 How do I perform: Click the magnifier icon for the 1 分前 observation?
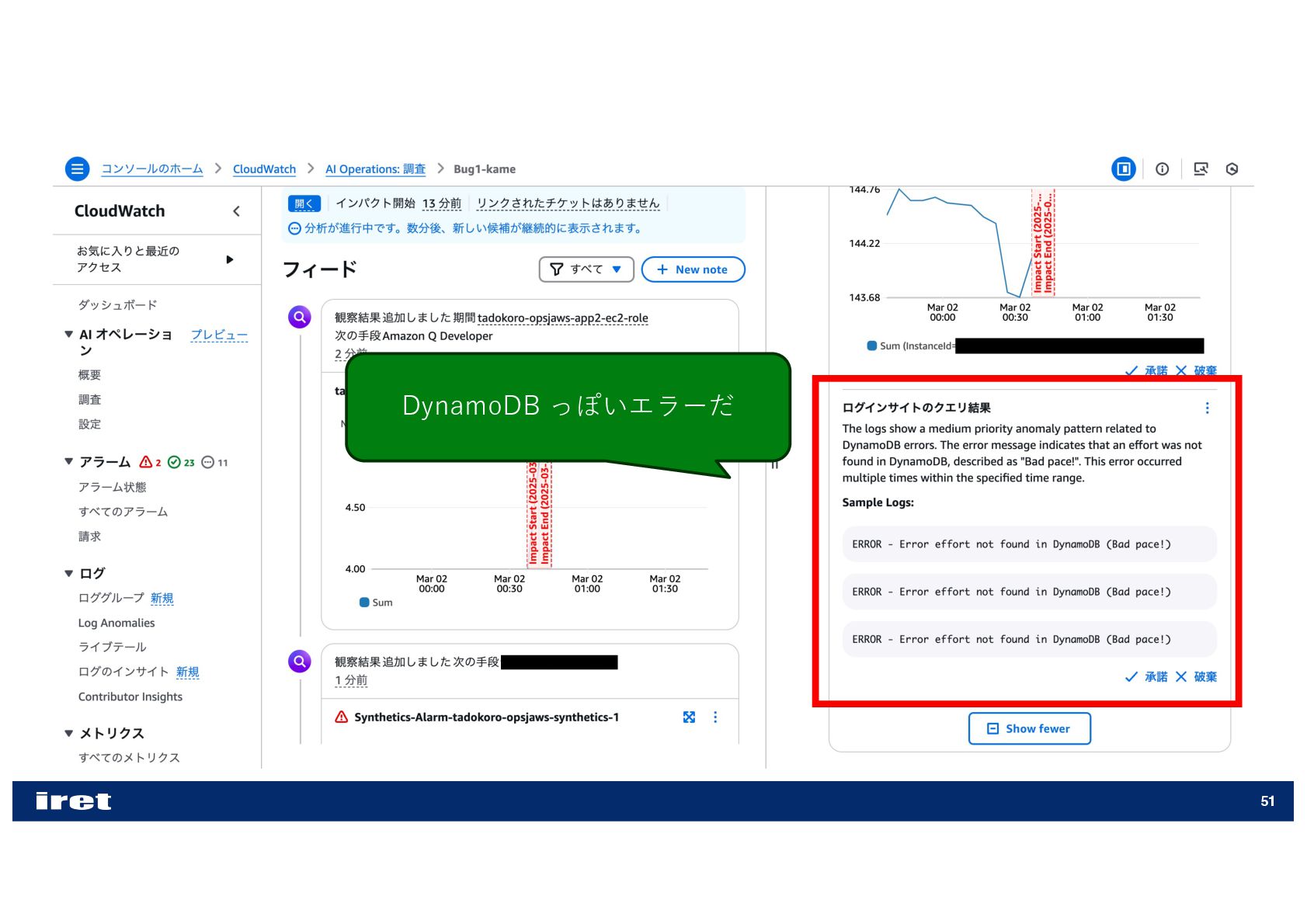299,661
